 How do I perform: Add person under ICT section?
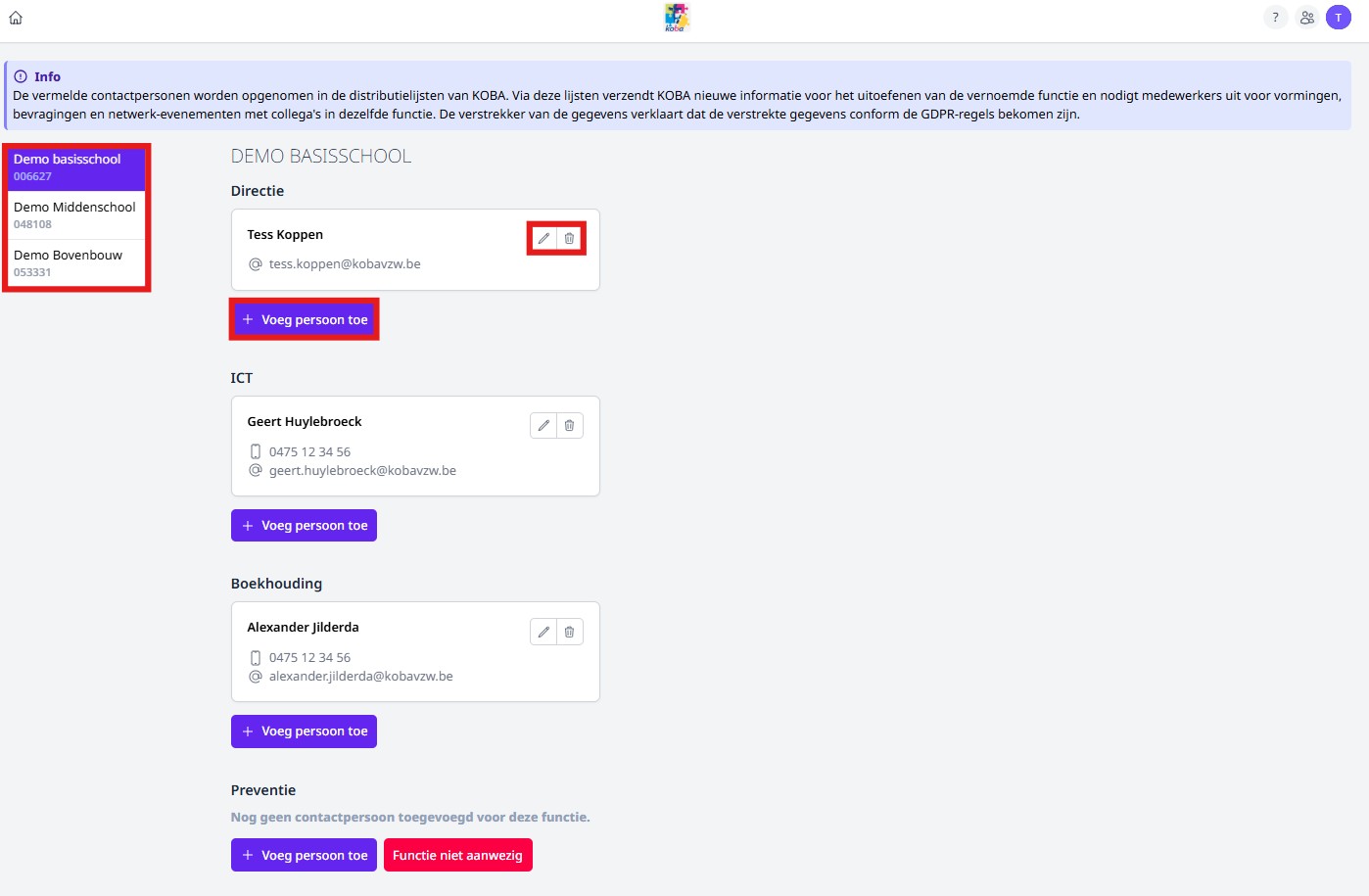(304, 526)
